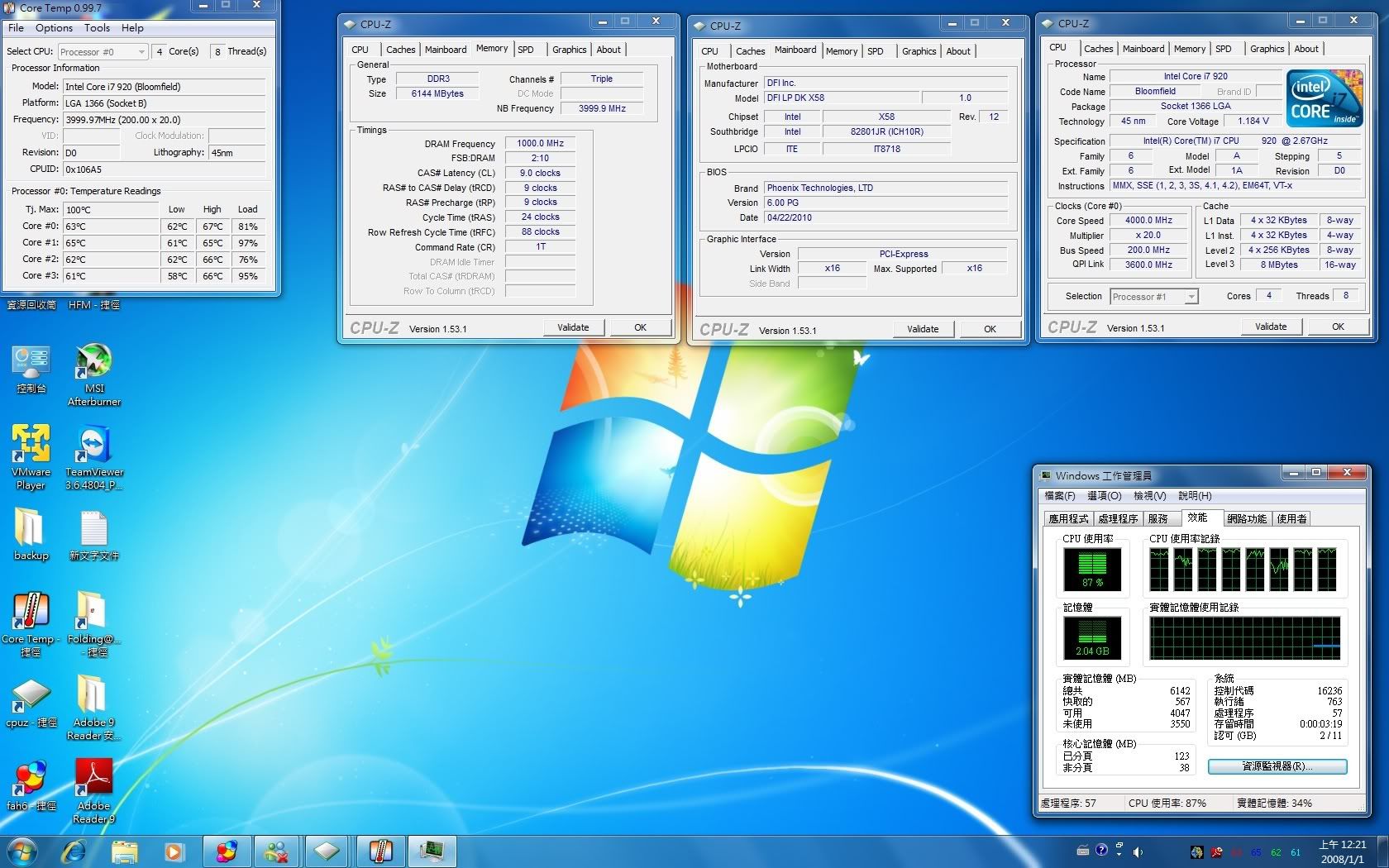Open the Adobe 9 Reader installer folder
The height and width of the screenshot is (868, 1389).
[x=94, y=707]
